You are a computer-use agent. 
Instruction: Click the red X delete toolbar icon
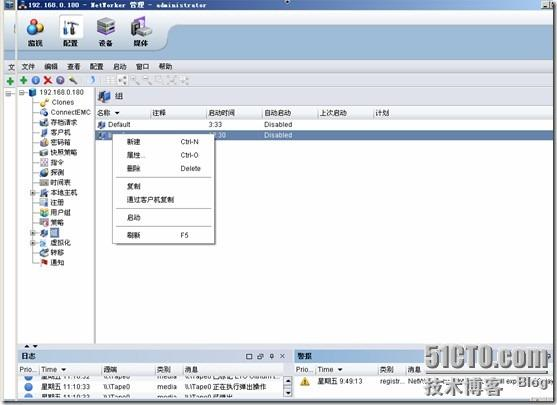(x=48, y=80)
